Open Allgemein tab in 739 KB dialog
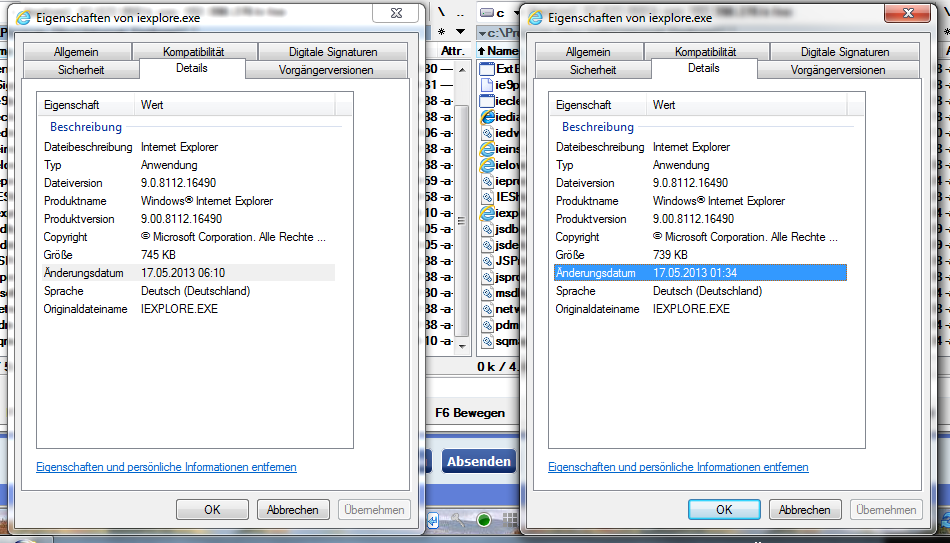 [x=588, y=52]
